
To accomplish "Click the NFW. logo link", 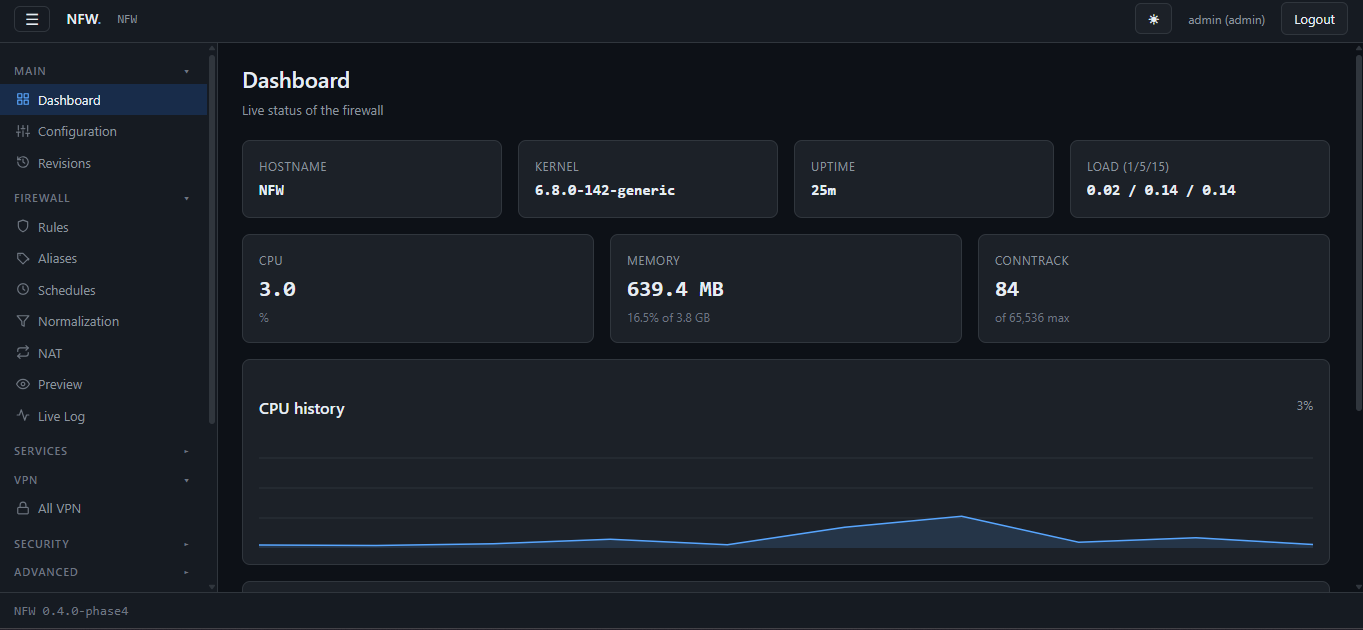I will click(84, 19).
